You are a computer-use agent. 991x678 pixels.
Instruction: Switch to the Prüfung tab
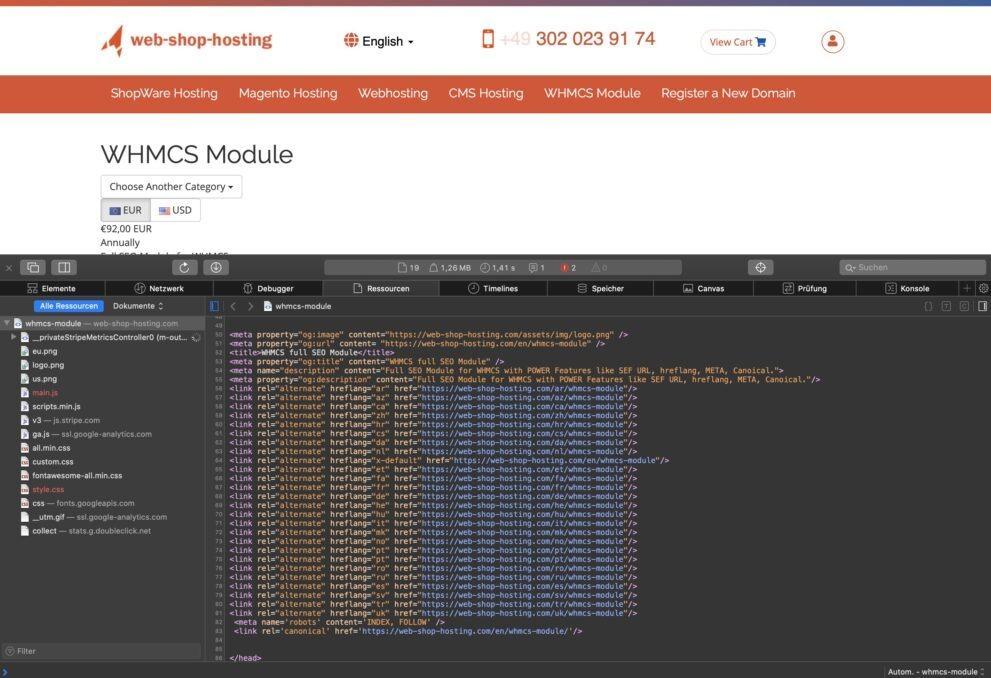pyautogui.click(x=805, y=289)
